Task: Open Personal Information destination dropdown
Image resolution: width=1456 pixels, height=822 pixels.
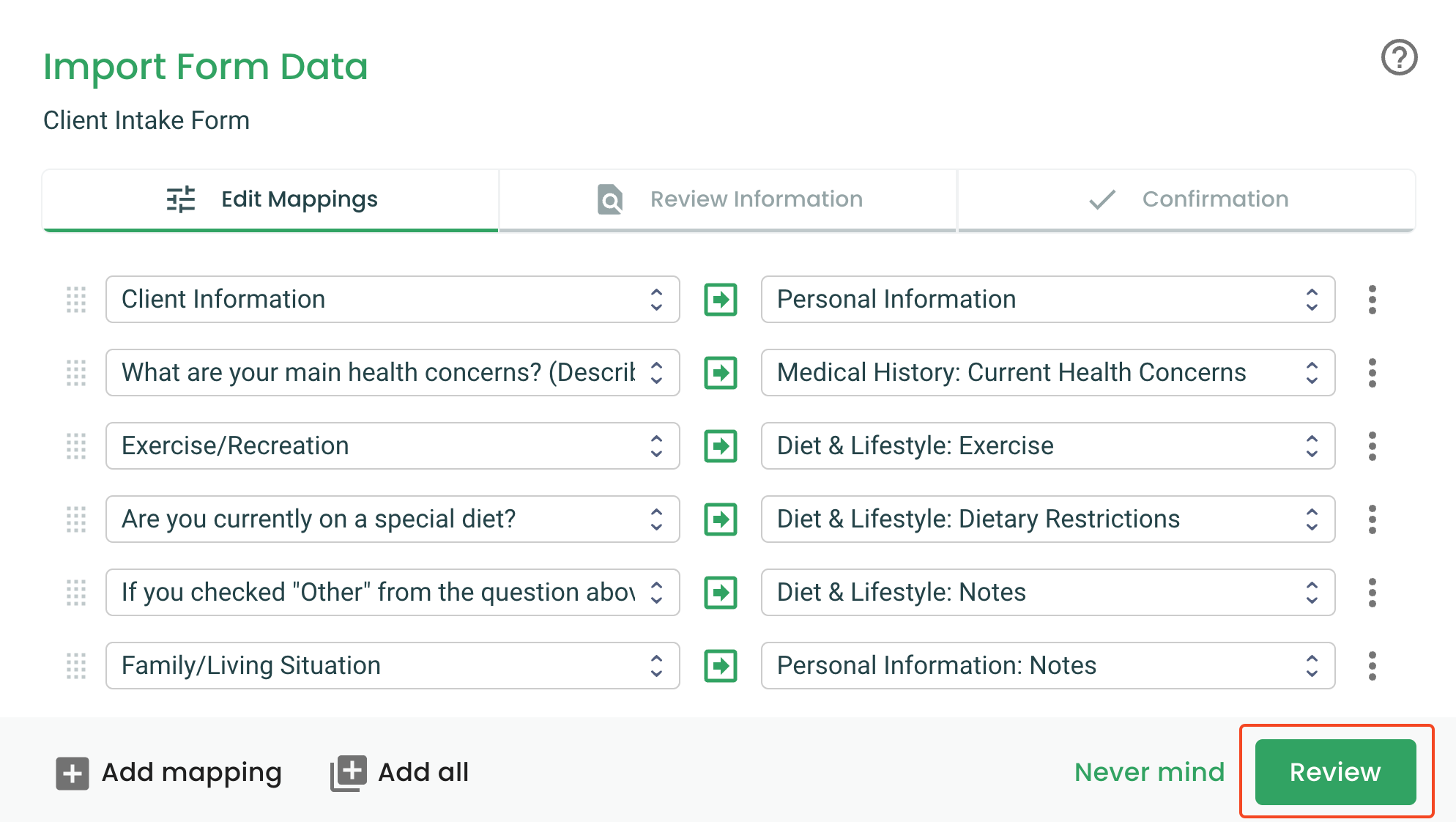Action: click(1047, 300)
